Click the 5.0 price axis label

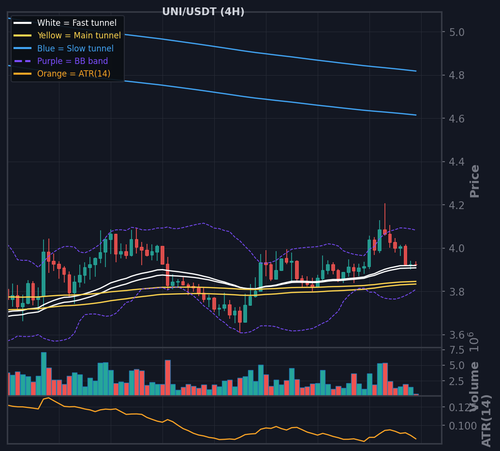click(456, 32)
